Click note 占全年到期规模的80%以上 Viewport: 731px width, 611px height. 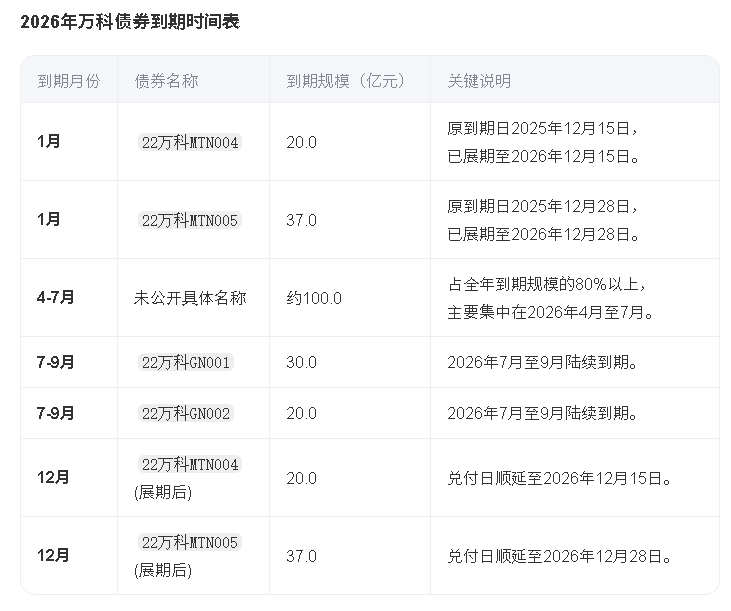(546, 284)
